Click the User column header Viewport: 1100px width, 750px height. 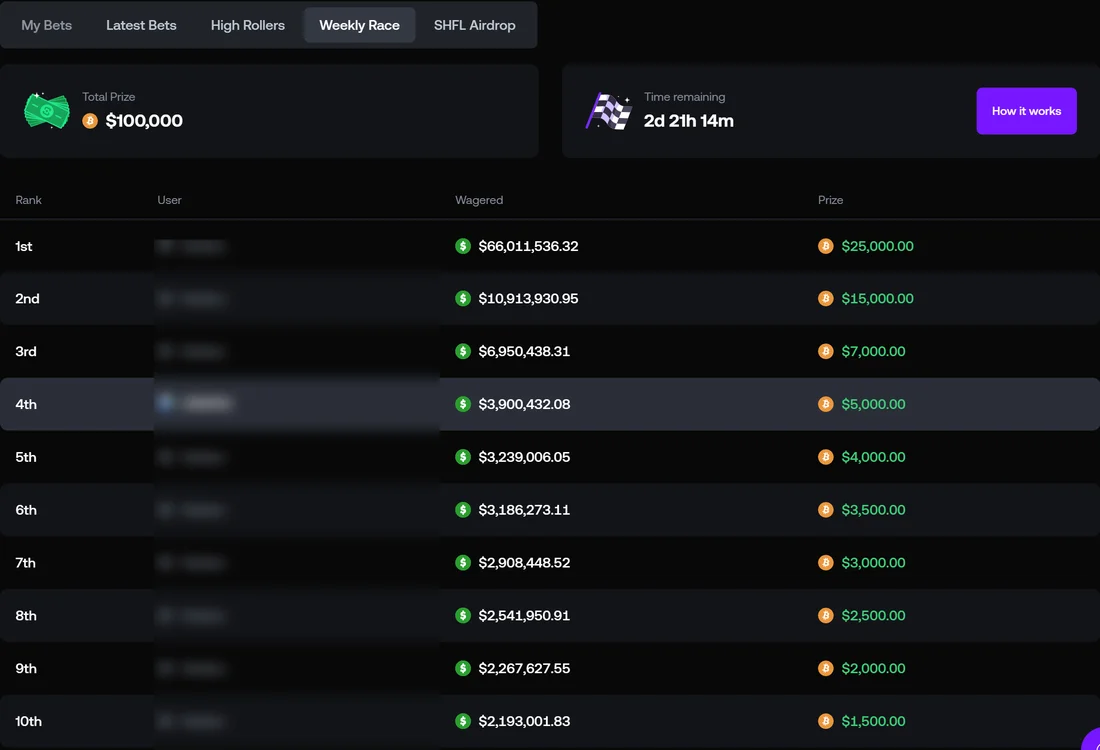point(169,200)
